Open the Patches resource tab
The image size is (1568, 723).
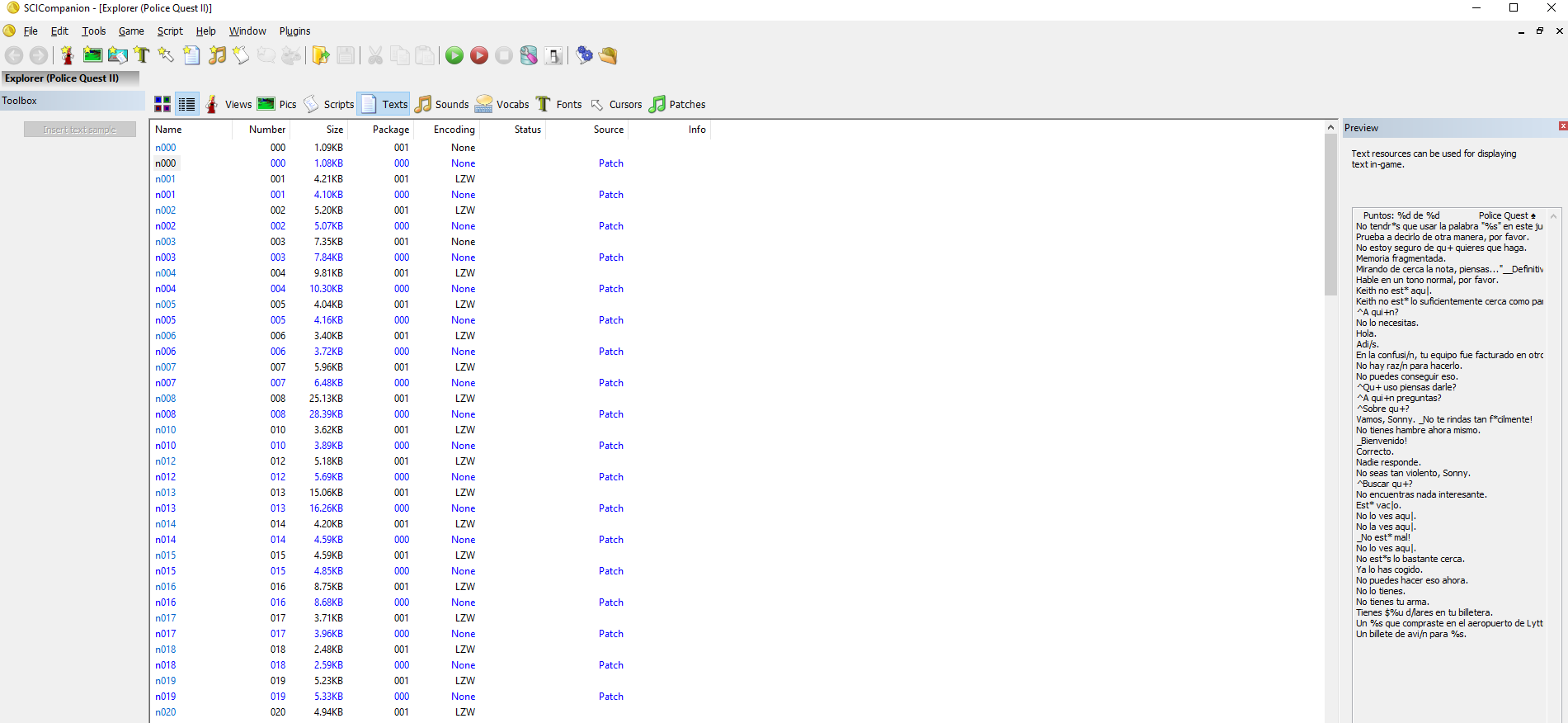coord(677,104)
